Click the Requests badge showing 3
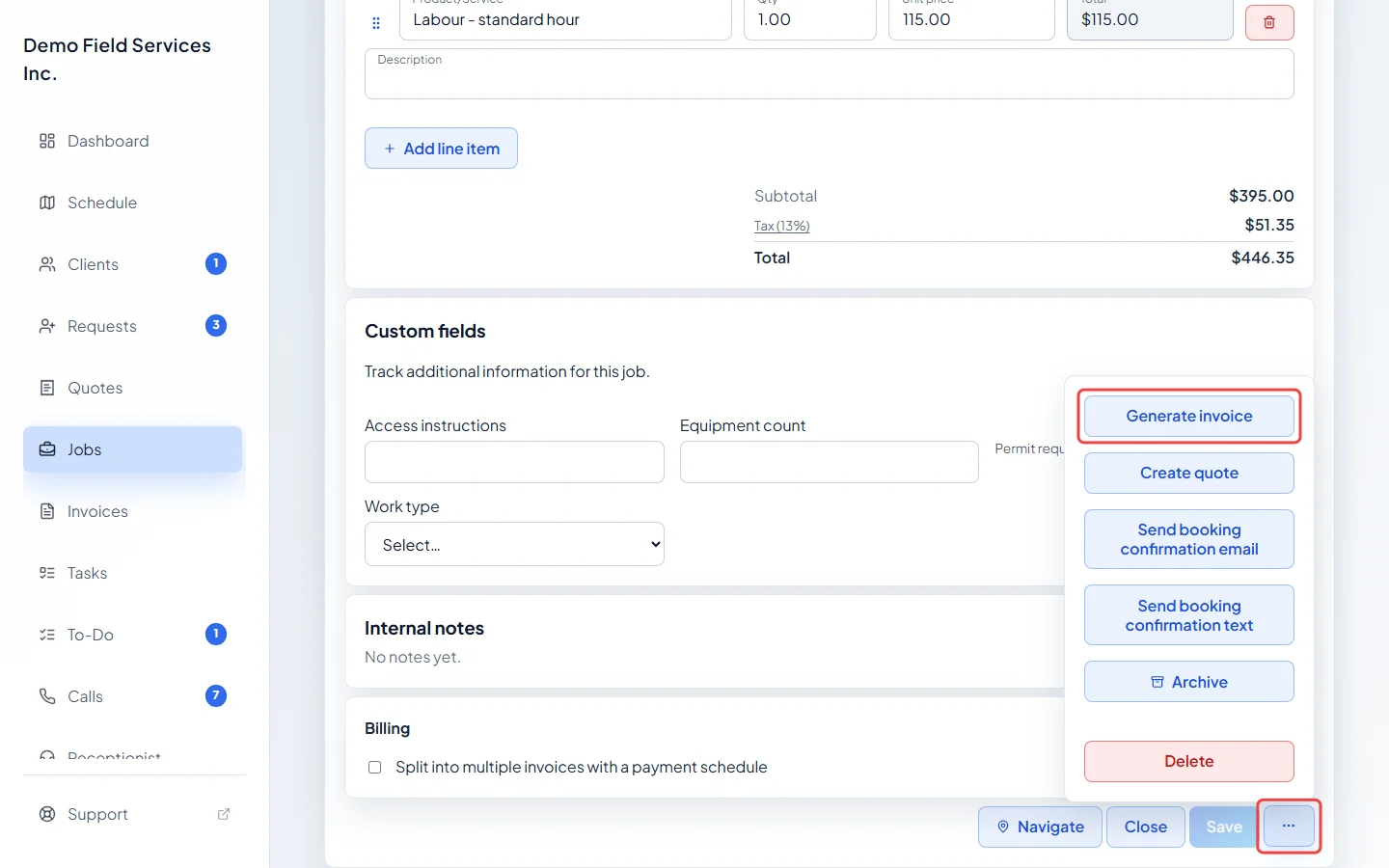The width and height of the screenshot is (1389, 868). (x=216, y=326)
